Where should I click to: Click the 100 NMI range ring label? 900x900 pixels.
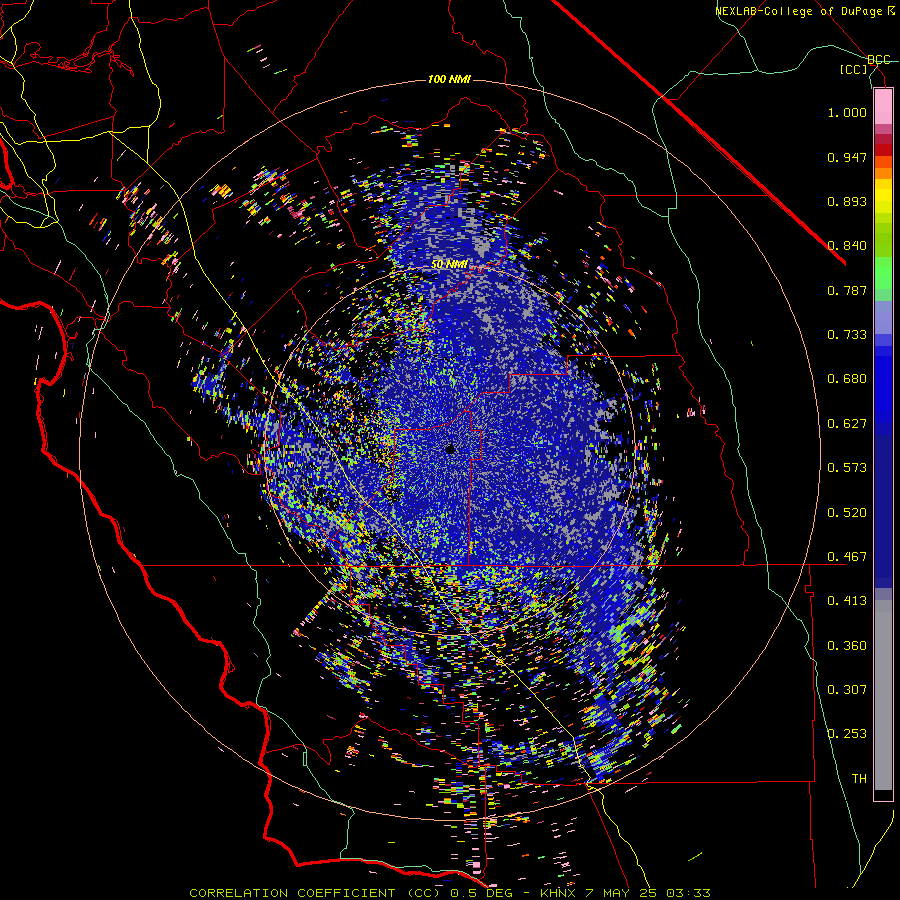click(449, 79)
